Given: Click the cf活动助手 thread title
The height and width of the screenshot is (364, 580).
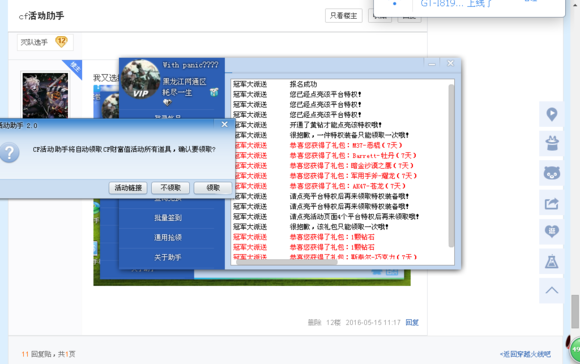Looking at the screenshot, I should pyautogui.click(x=41, y=16).
